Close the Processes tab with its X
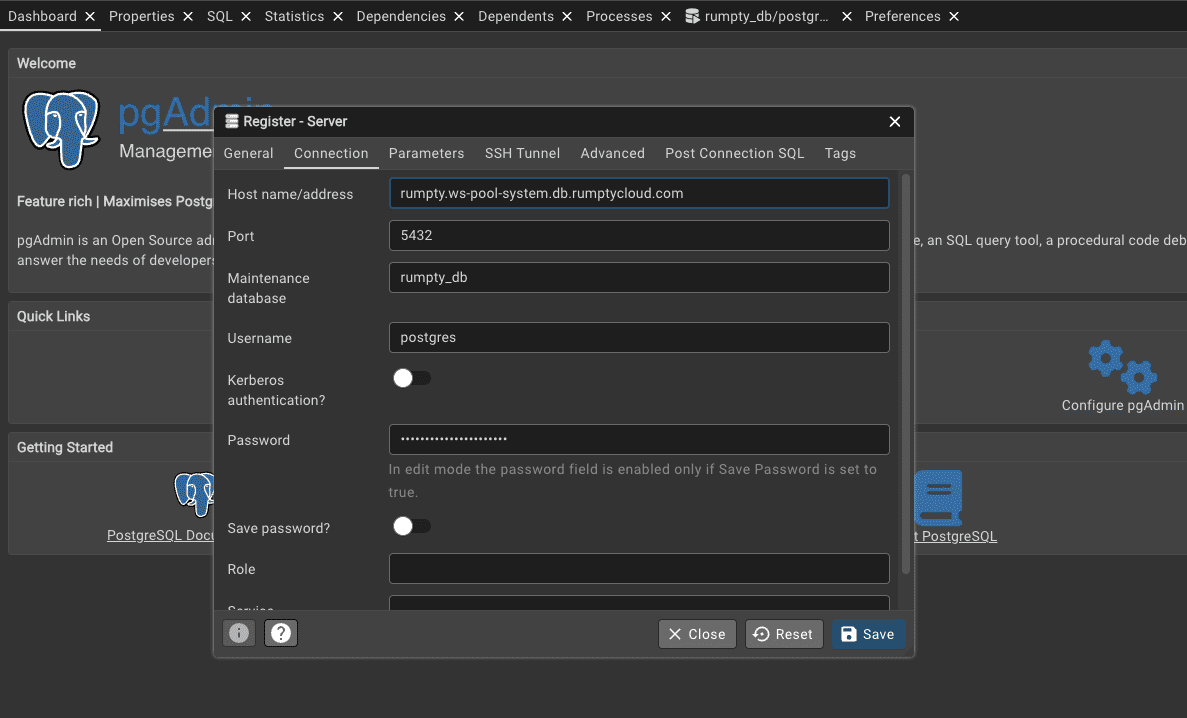1187x718 pixels. (x=666, y=17)
